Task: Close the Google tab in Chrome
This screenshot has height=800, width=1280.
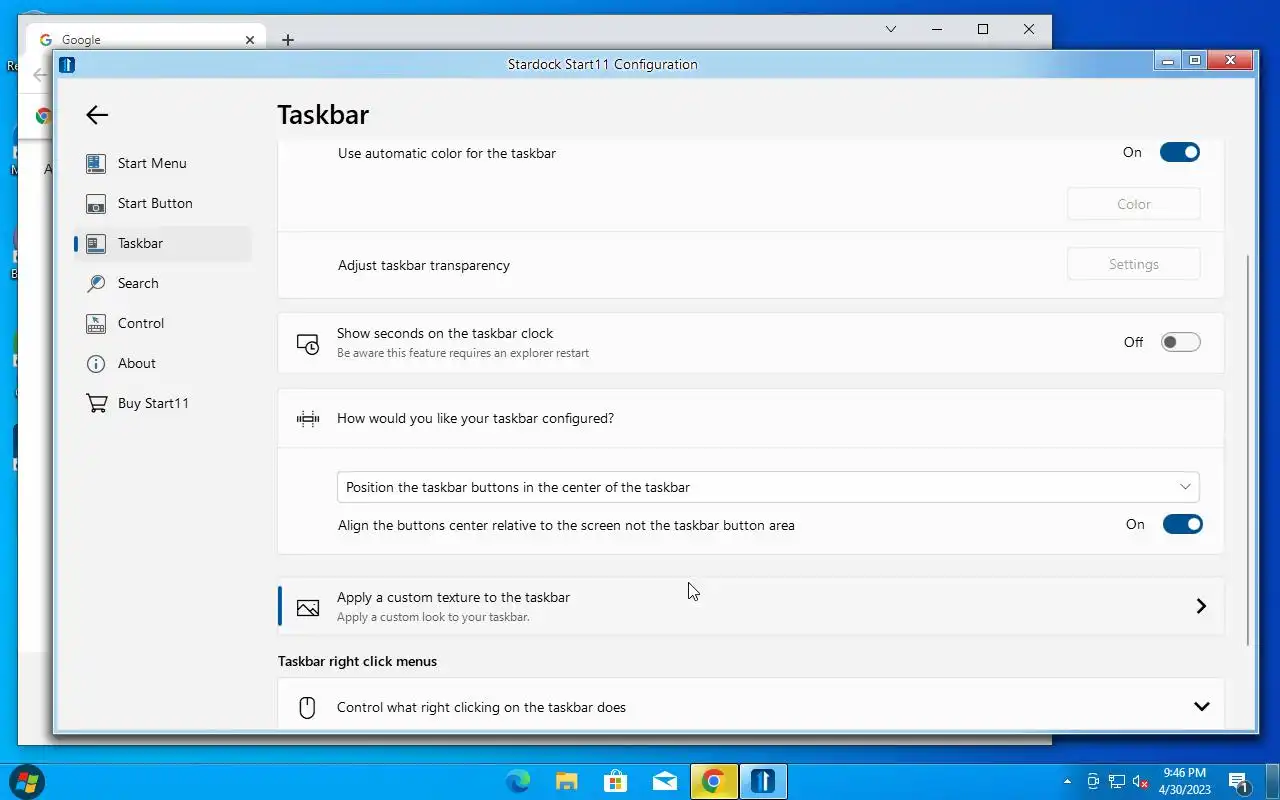Action: point(250,40)
